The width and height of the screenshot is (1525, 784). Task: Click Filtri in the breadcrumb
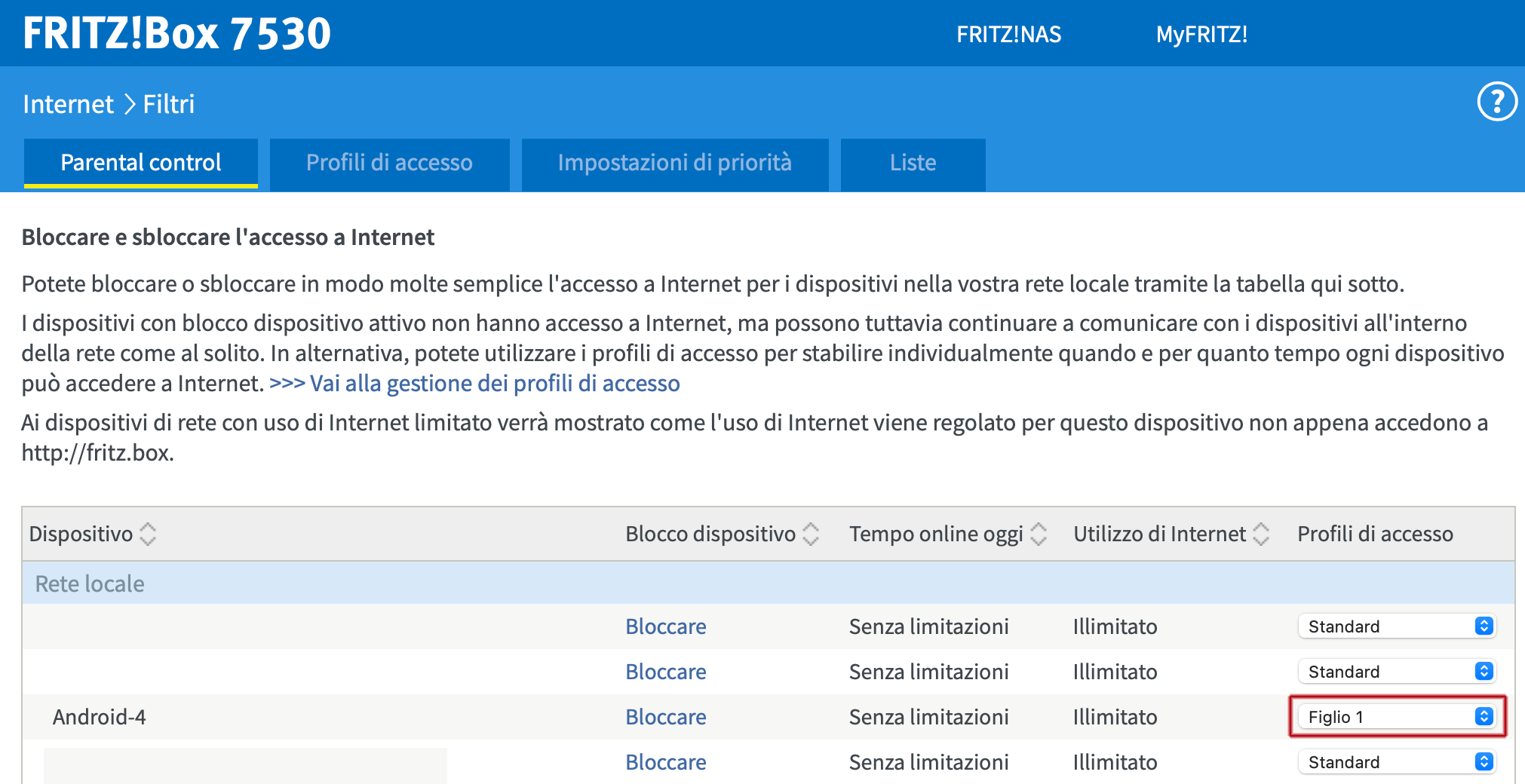(169, 104)
